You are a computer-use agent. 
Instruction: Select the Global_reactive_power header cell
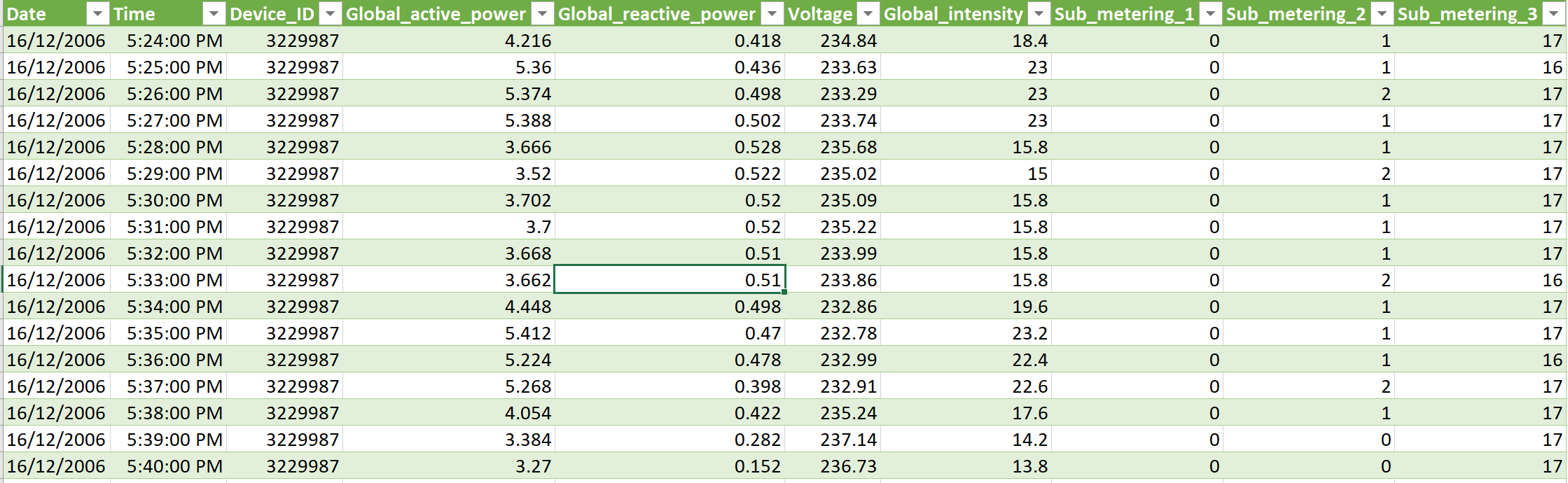(x=669, y=14)
